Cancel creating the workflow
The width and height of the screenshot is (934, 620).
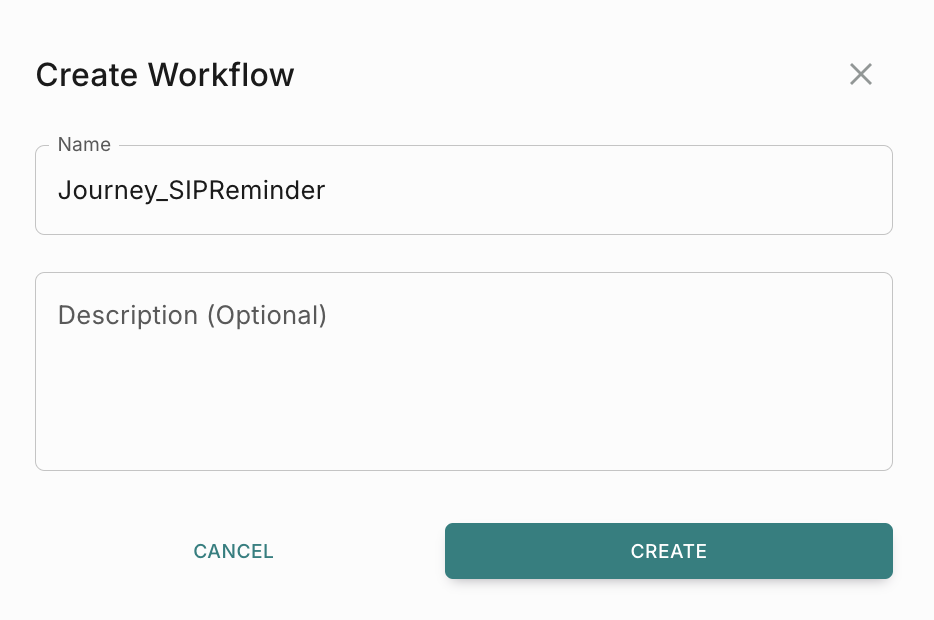pos(233,551)
